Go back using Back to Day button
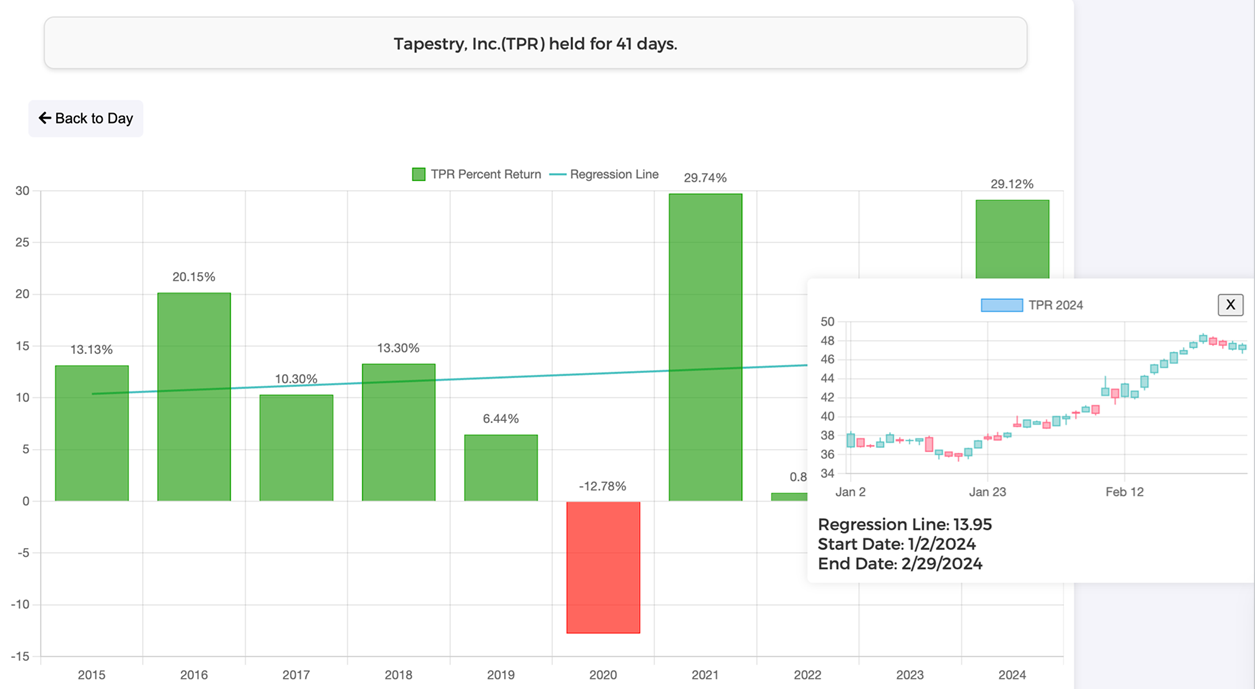 86,118
